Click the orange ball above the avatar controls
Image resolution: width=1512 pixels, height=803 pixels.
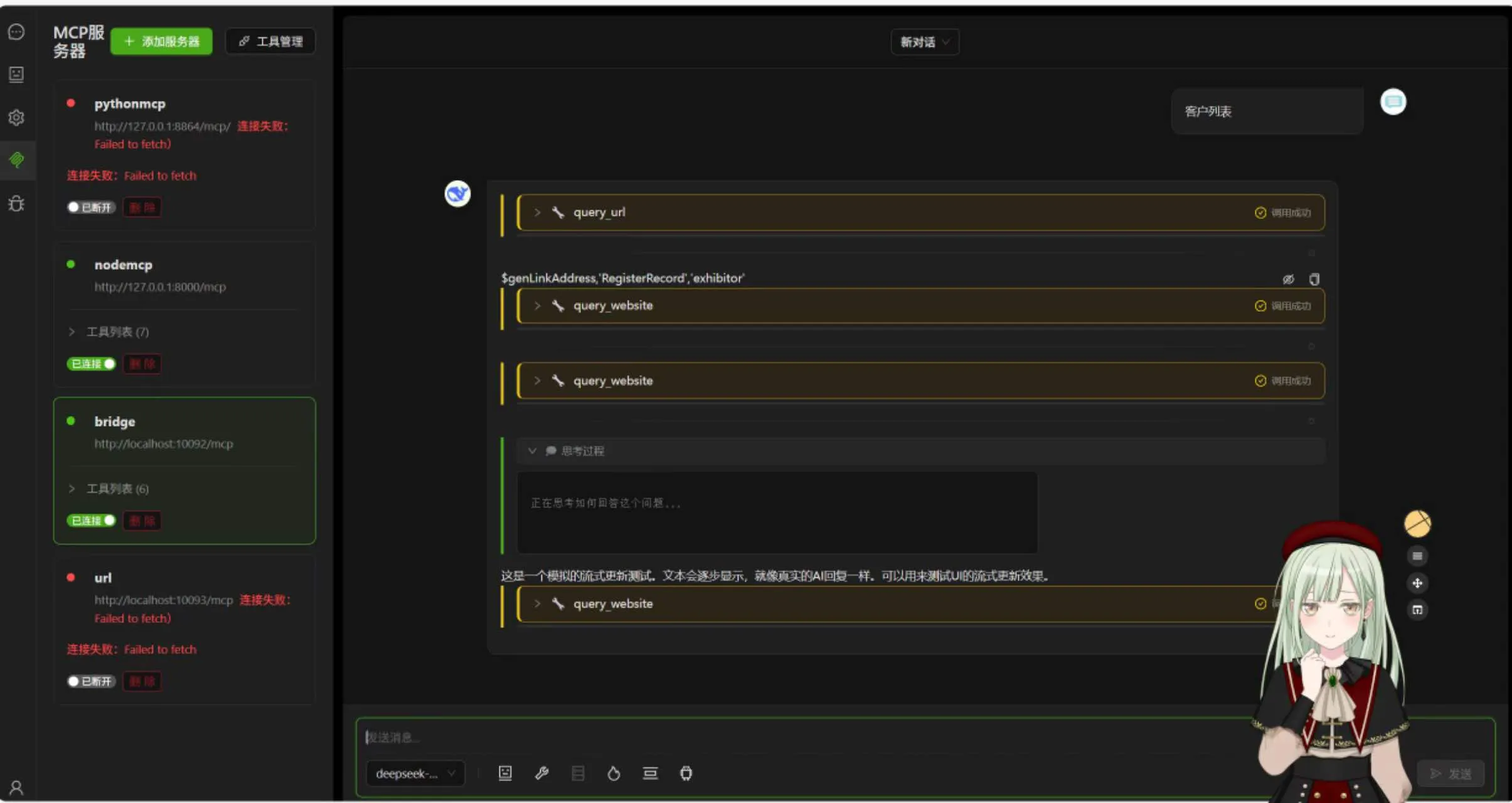coord(1417,524)
